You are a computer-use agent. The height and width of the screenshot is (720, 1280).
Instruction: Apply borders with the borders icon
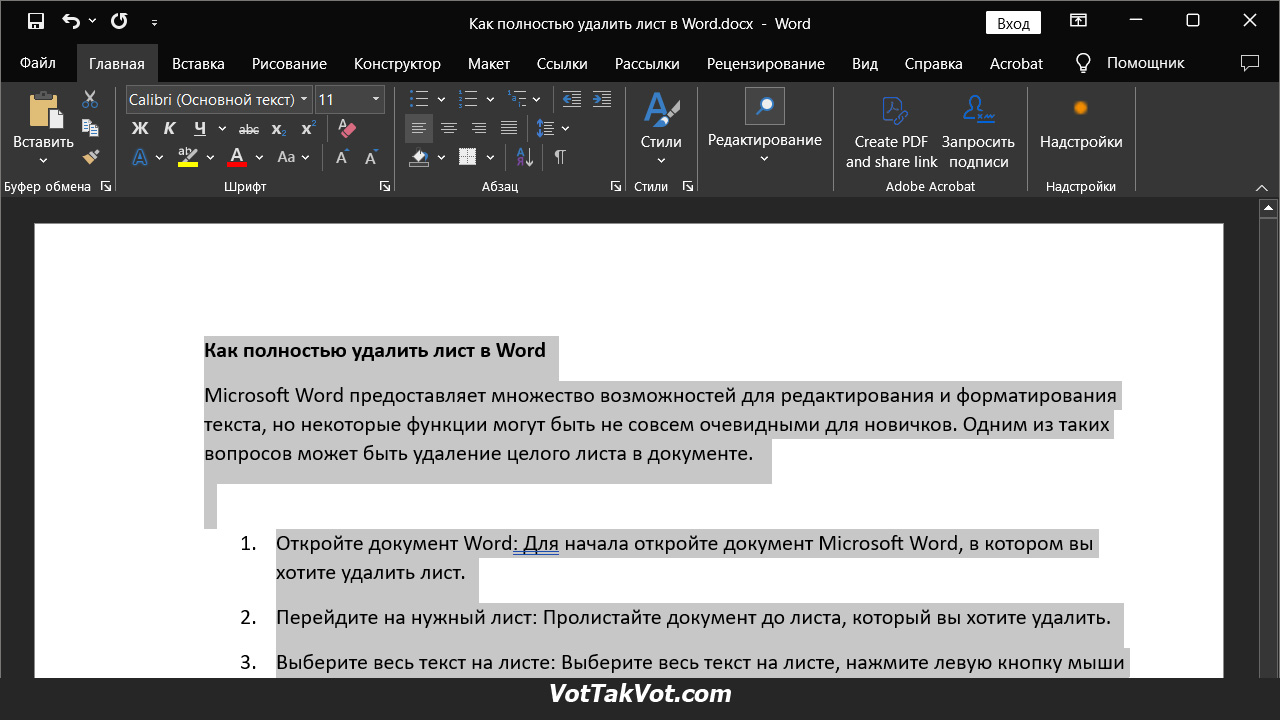point(468,157)
